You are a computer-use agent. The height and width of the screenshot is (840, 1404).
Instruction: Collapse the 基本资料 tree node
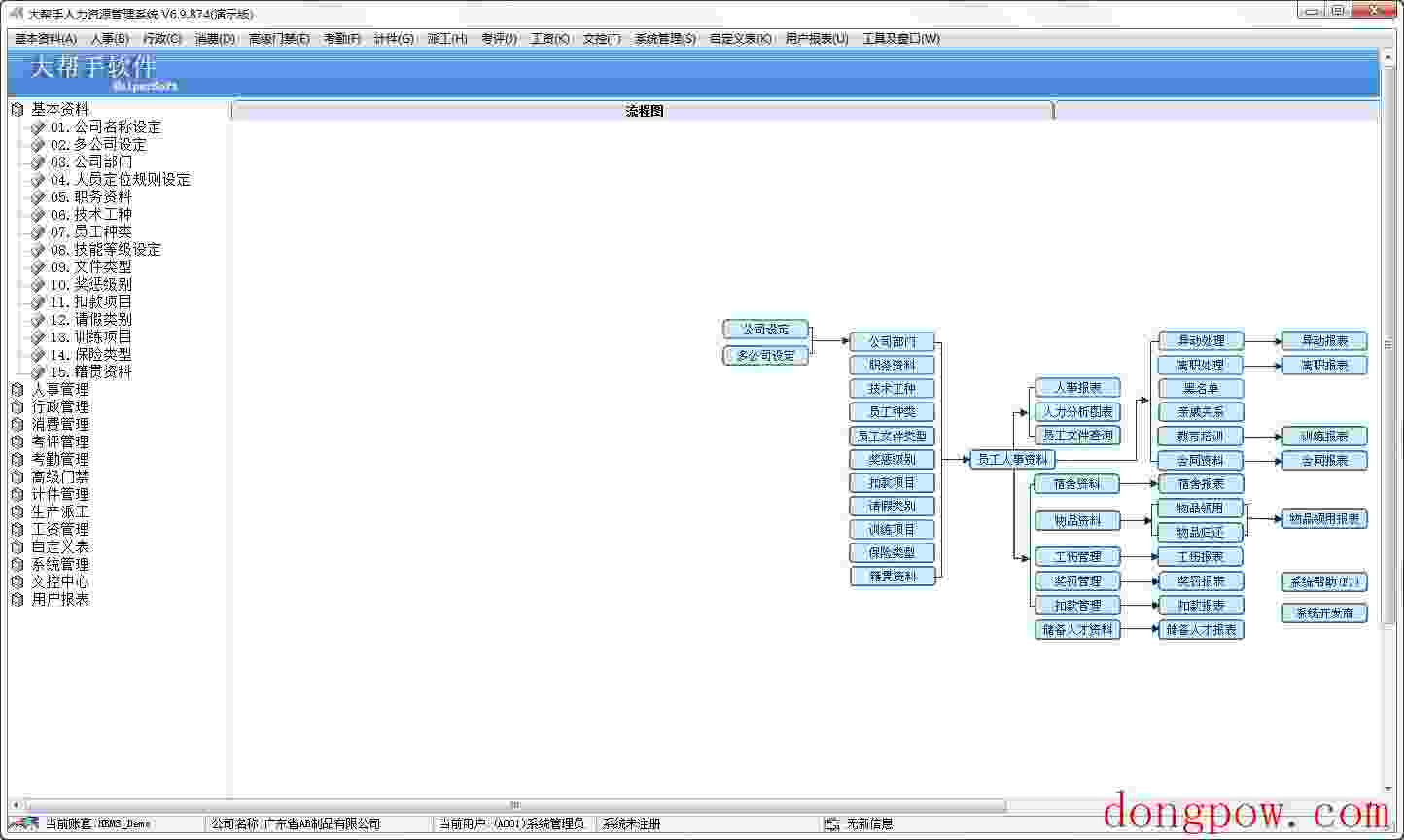pos(18,110)
